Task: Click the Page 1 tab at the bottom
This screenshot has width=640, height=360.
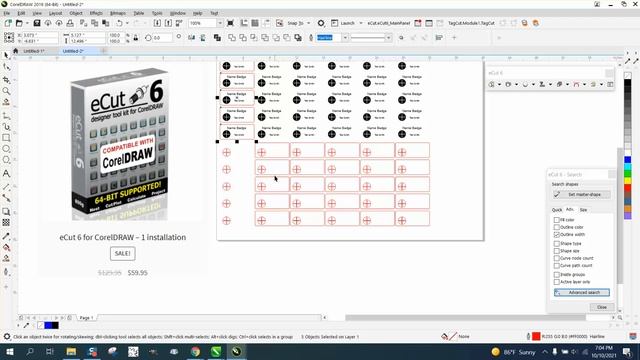Action: pos(86,318)
